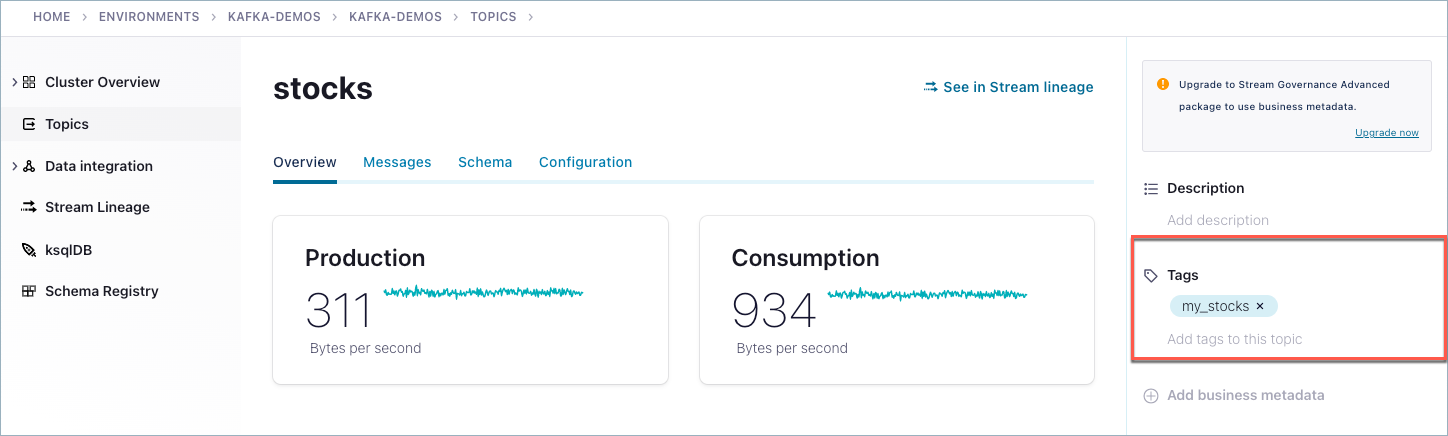Select the Overview tab
The image size is (1448, 436).
(x=305, y=162)
